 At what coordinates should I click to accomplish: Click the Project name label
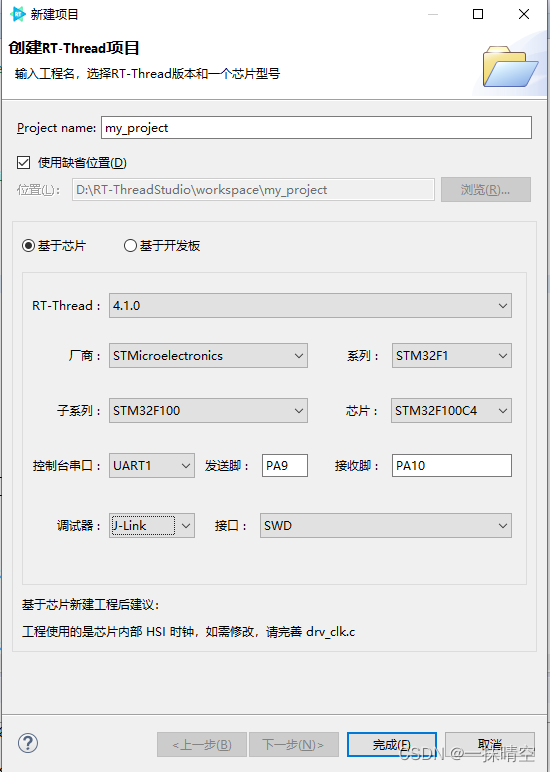56,128
